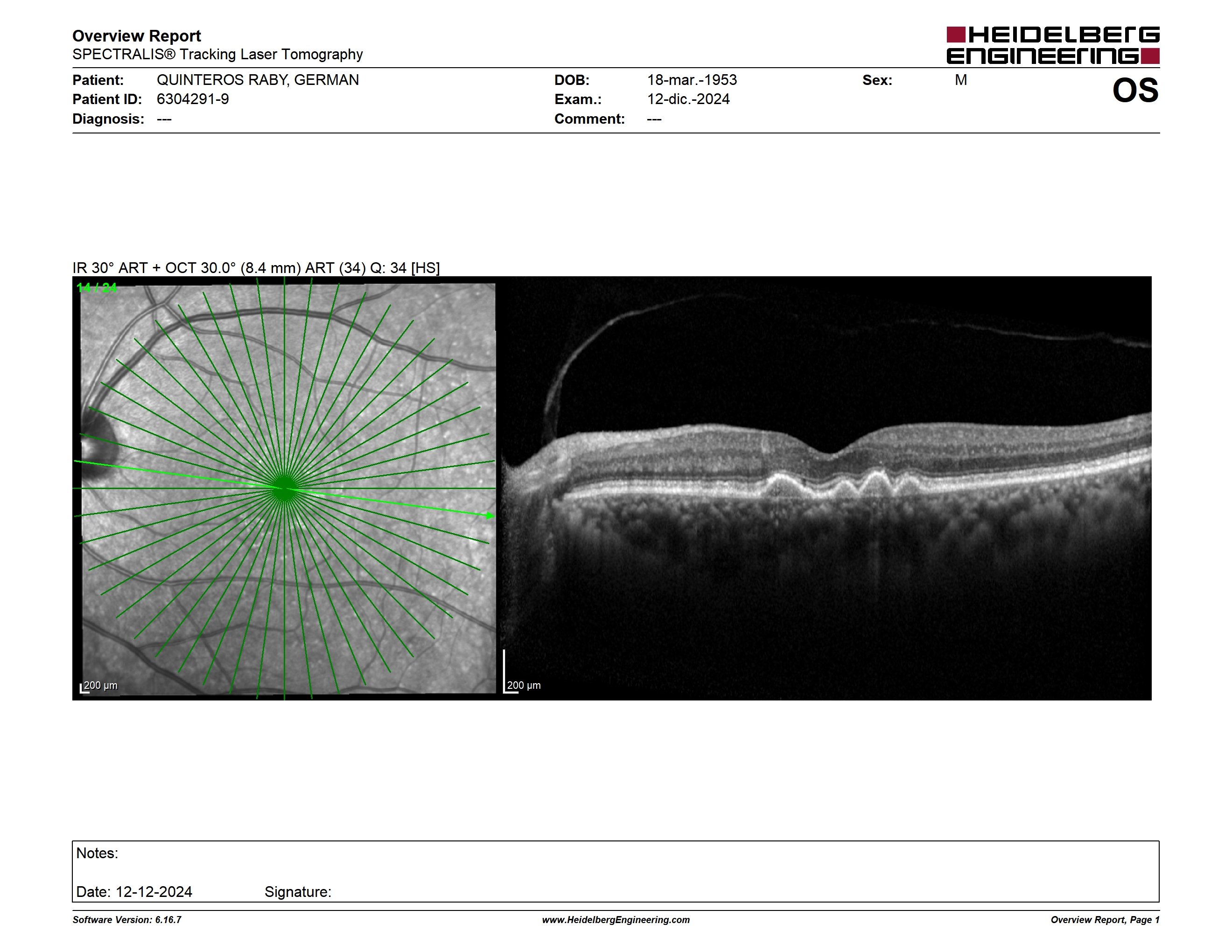
Task: Click the infrared fundus image
Action: (284, 489)
